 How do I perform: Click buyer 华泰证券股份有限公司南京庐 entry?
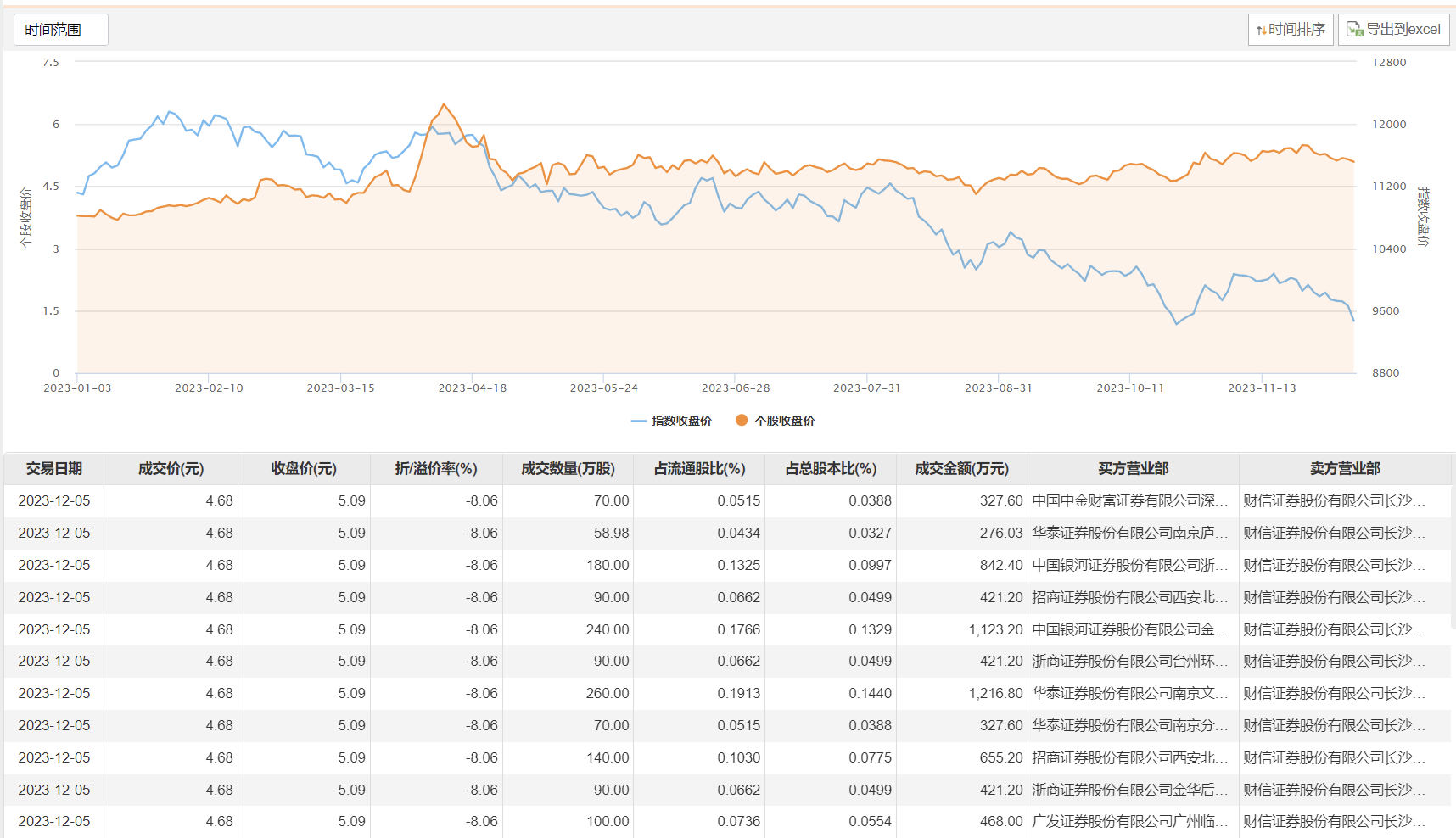coord(1129,534)
